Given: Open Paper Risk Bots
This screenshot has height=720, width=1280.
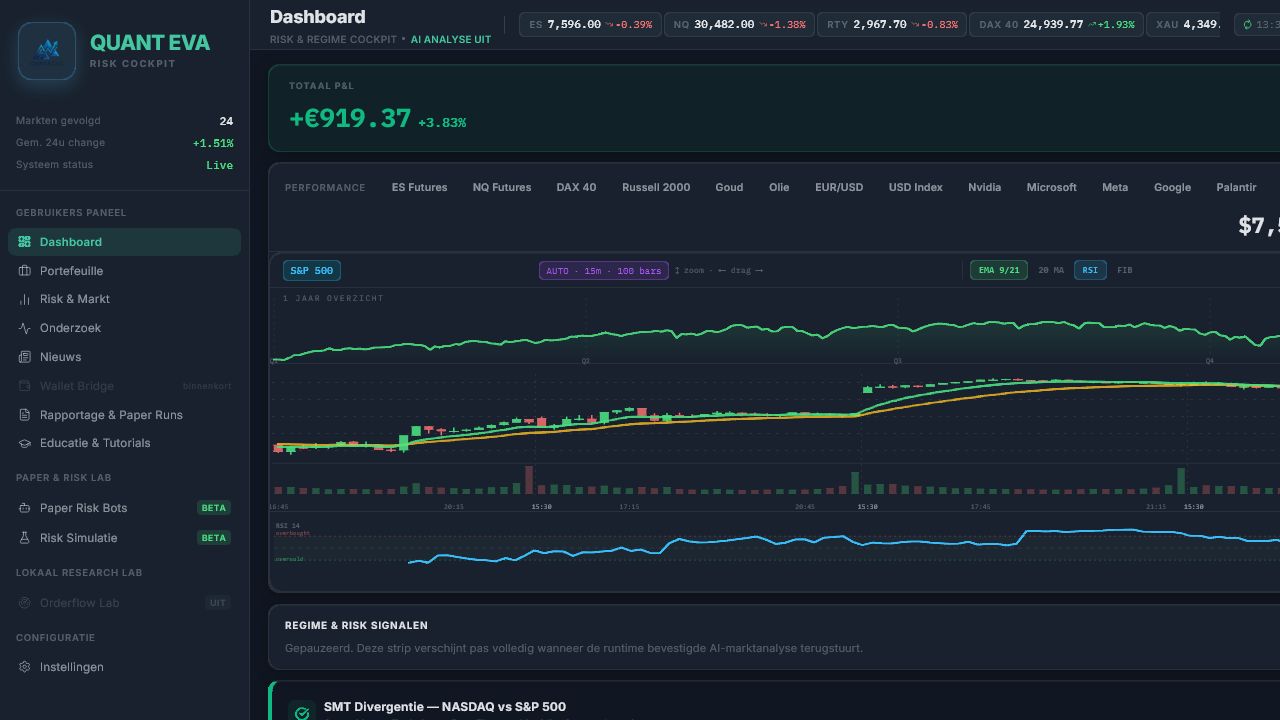Looking at the screenshot, I should click(x=124, y=508).
